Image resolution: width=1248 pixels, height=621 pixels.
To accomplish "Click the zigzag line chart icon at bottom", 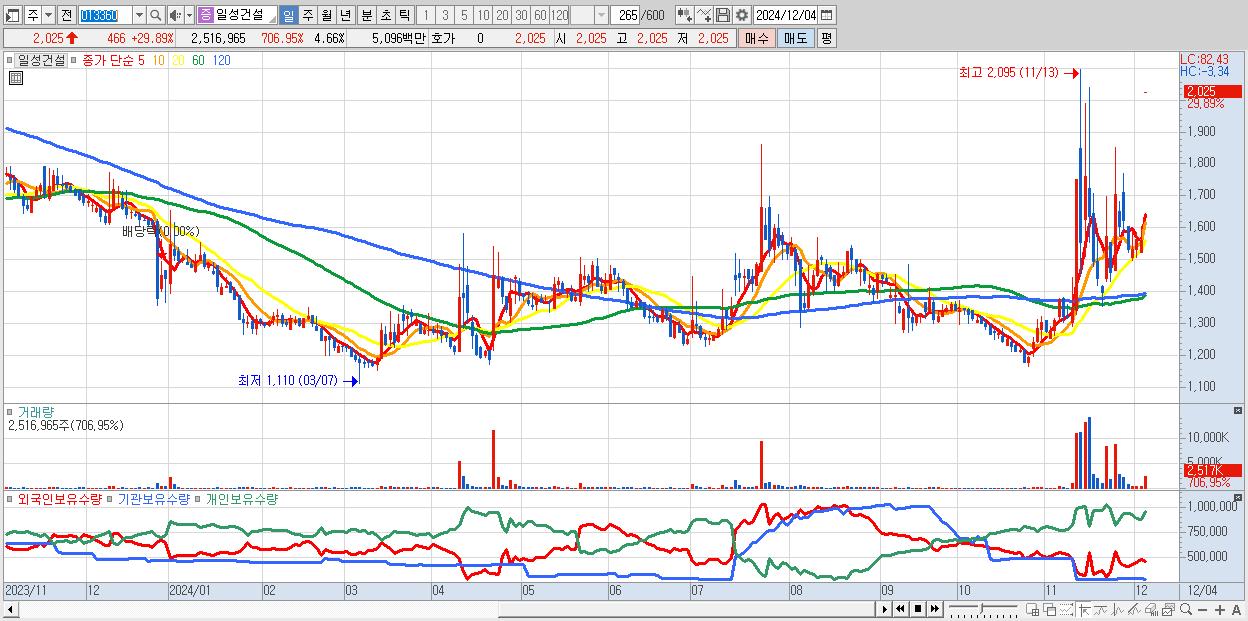I will (1118, 609).
